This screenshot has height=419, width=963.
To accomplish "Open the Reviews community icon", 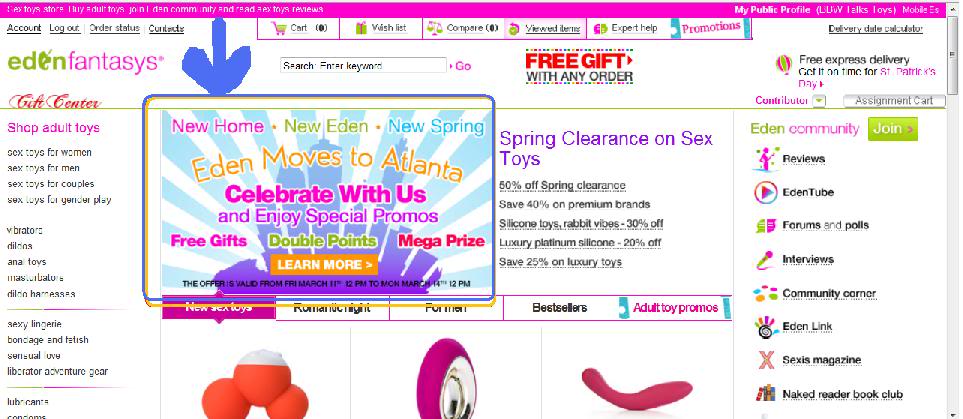I will click(765, 159).
